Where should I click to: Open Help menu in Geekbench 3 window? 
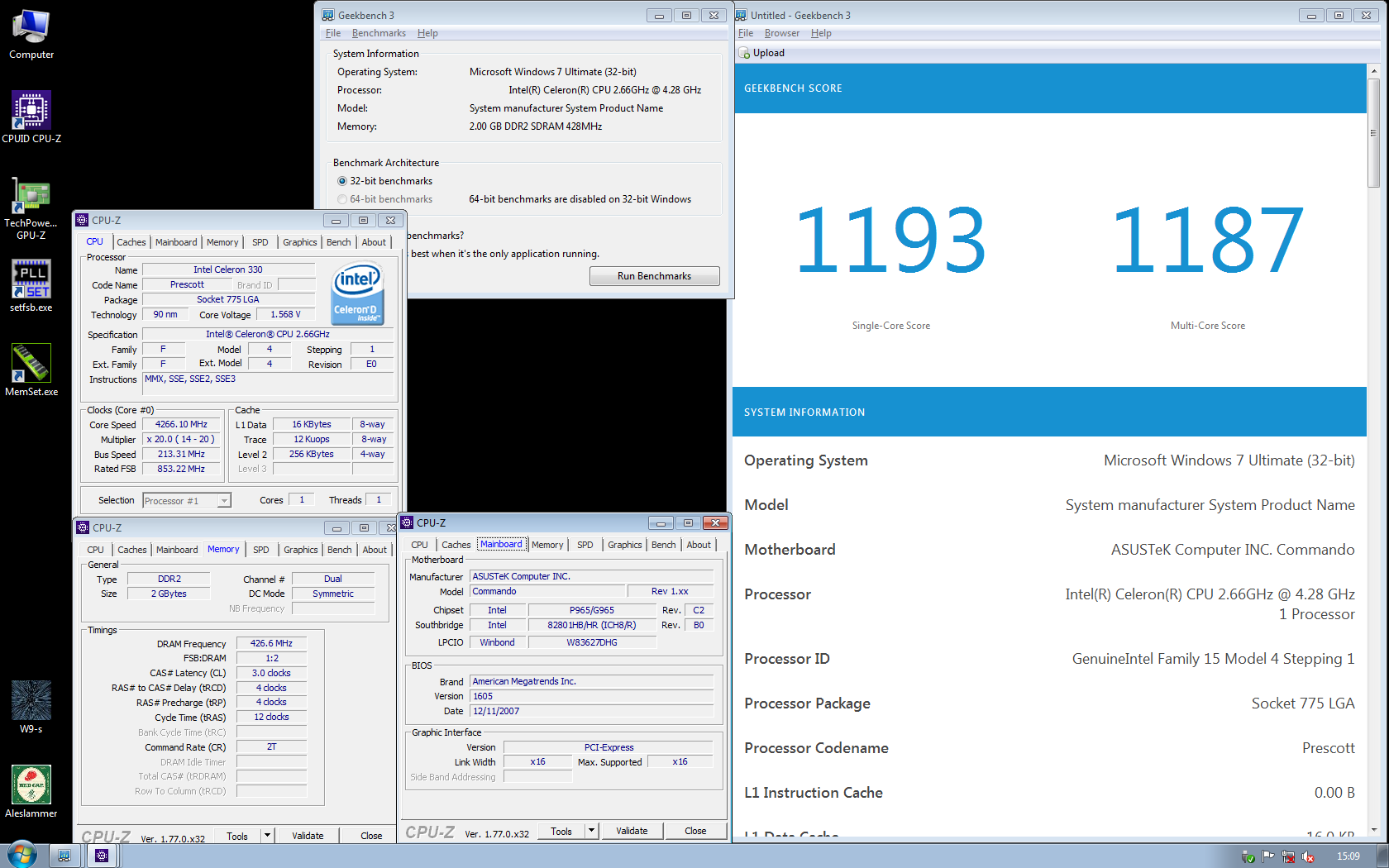[427, 33]
